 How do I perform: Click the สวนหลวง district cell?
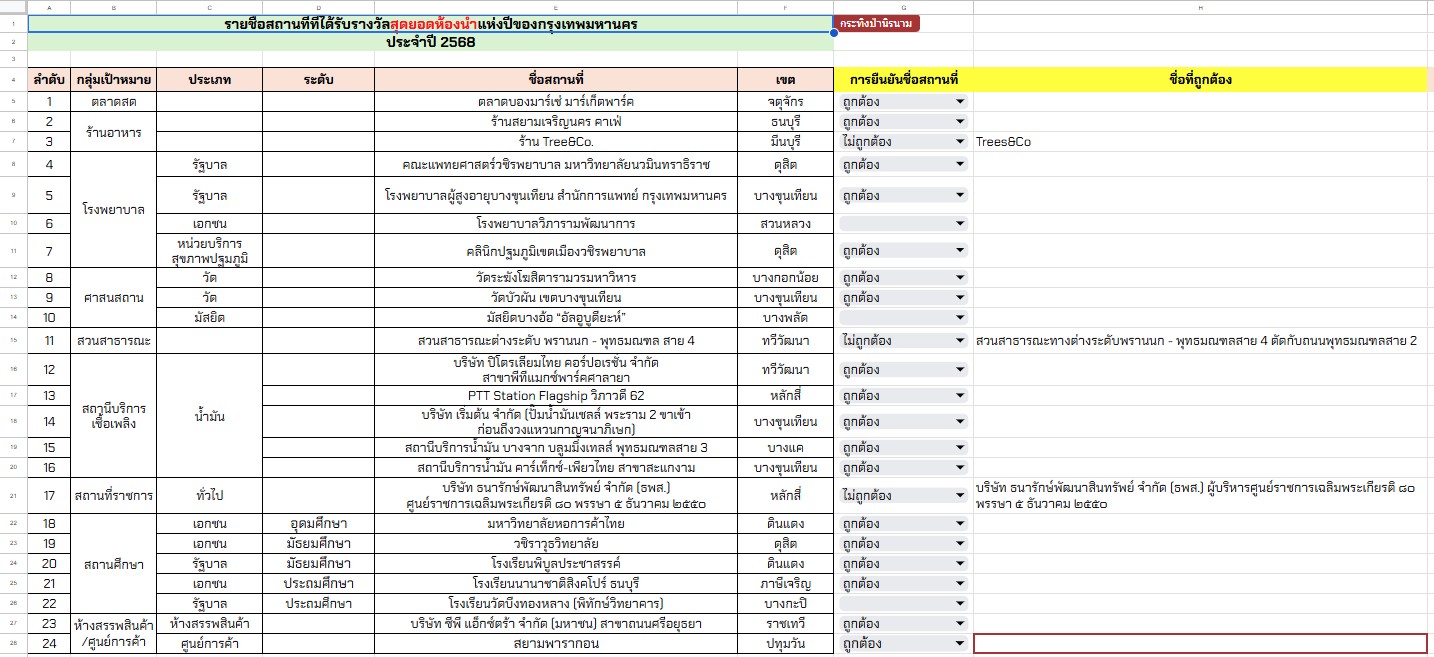[786, 222]
